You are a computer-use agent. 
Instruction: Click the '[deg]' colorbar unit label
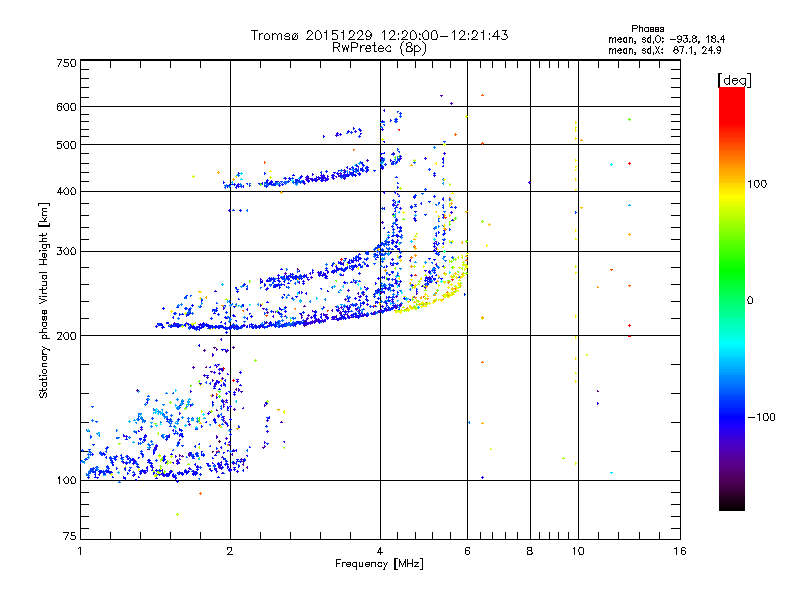click(x=734, y=80)
